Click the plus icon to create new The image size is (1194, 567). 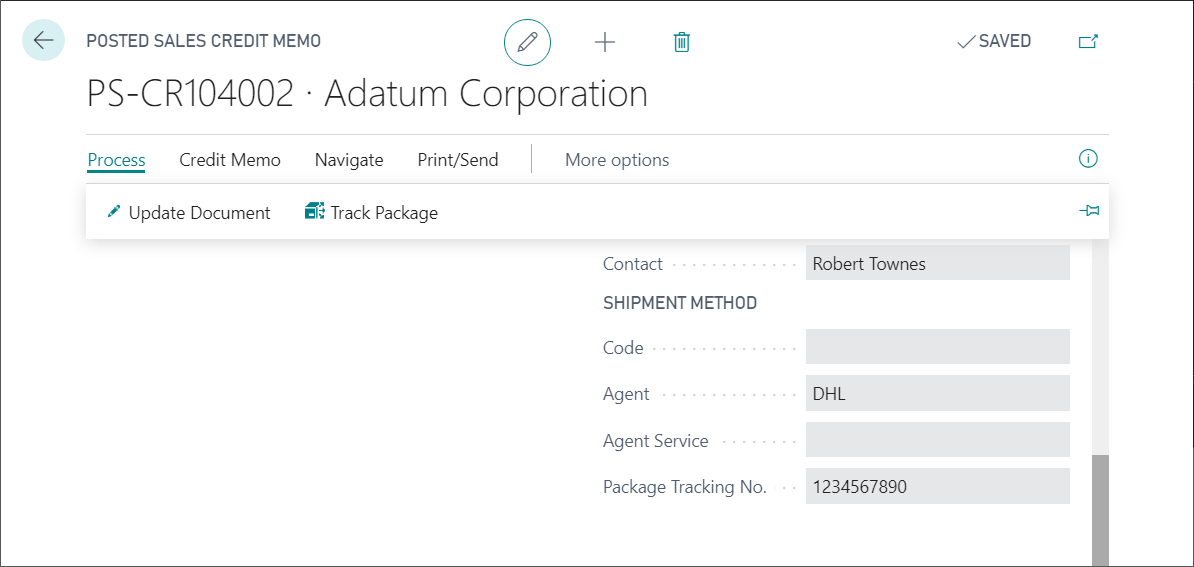tap(605, 42)
